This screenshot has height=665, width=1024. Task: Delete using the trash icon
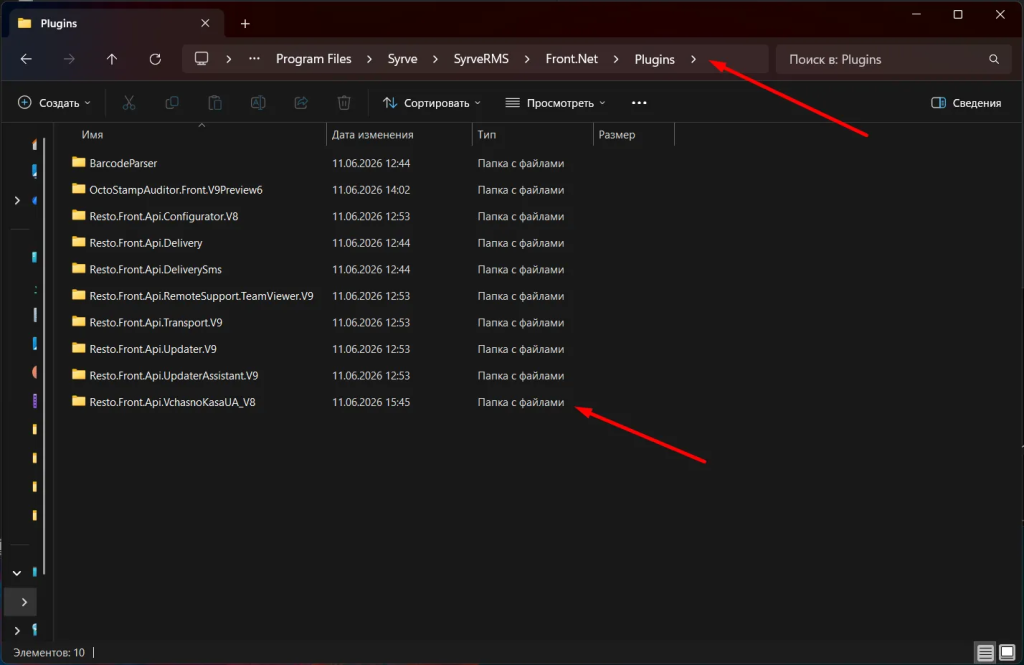coord(344,103)
